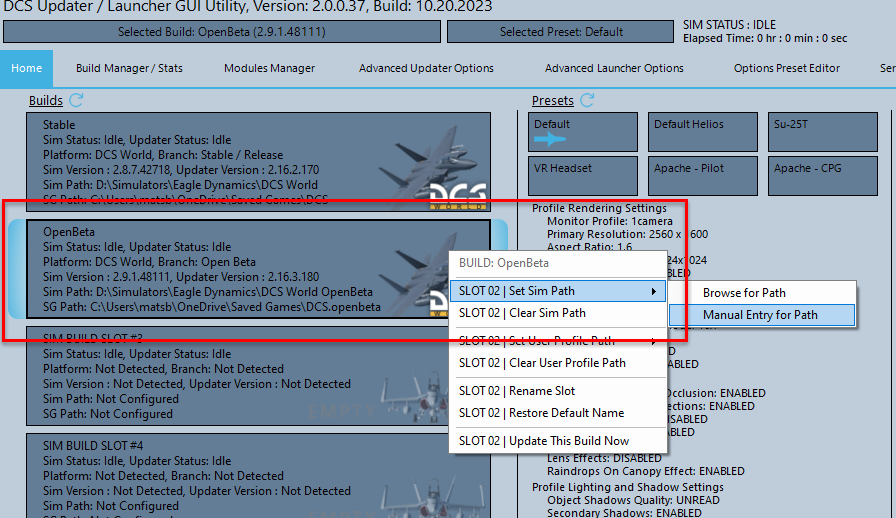The width and height of the screenshot is (896, 518).
Task: Open Advanced Launcher Options tab
Action: 614,69
